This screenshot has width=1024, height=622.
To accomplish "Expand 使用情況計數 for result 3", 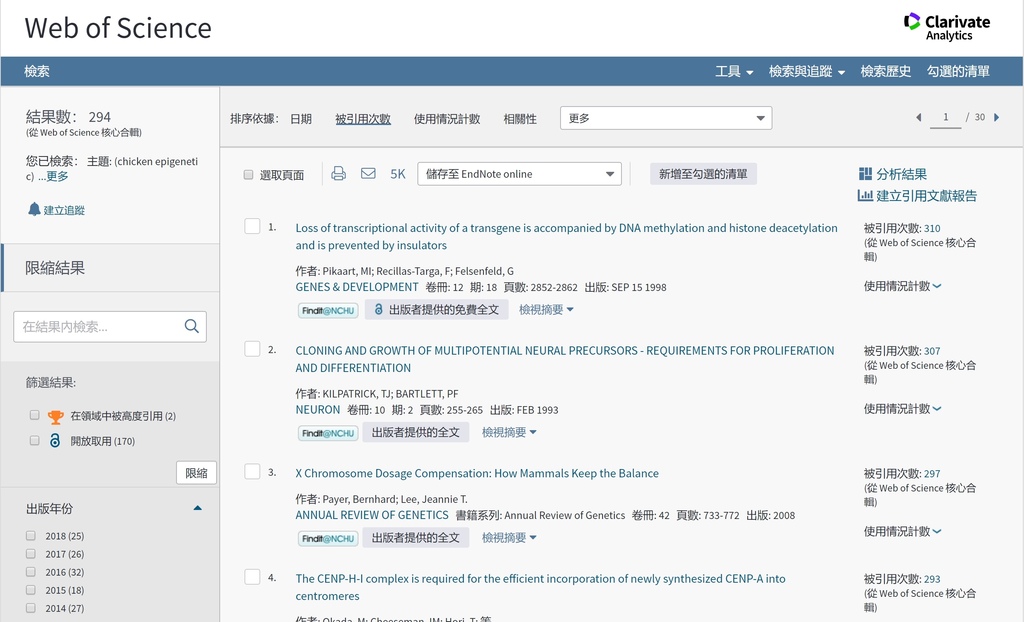I will point(903,532).
